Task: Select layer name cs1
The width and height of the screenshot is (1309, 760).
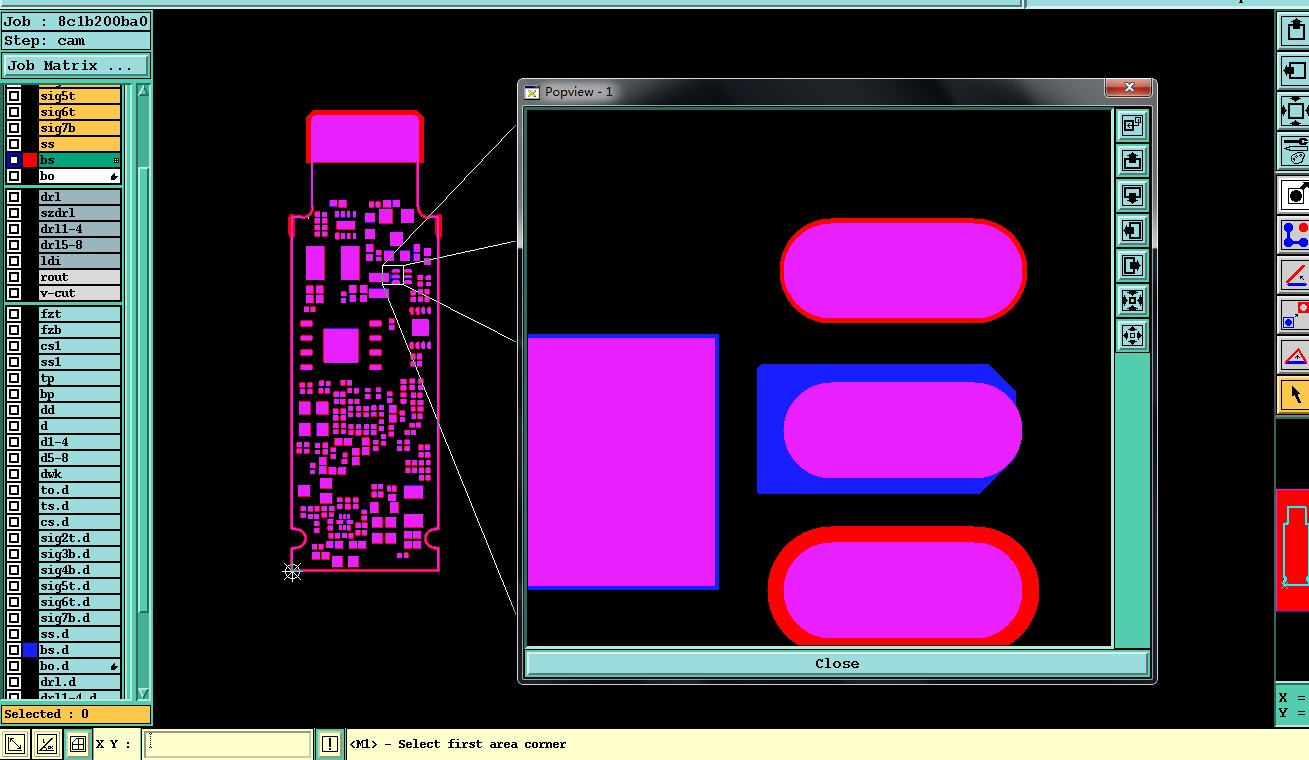Action: click(x=80, y=346)
